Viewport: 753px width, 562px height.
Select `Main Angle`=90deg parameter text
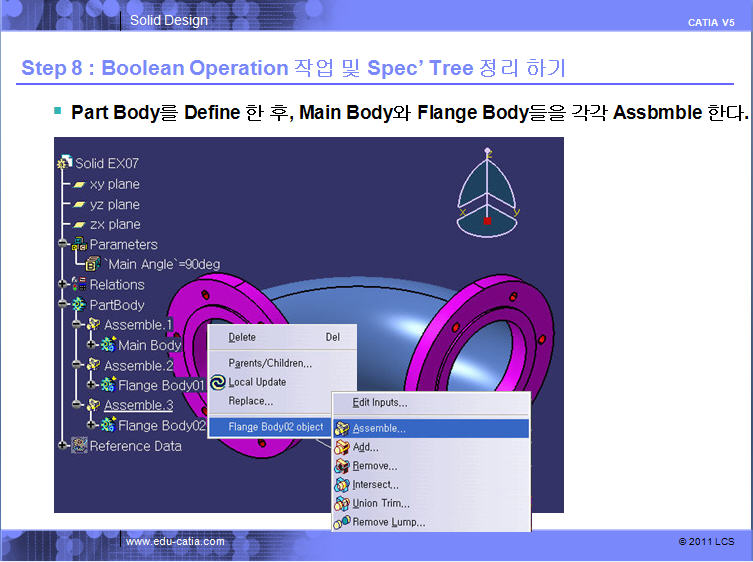point(163,264)
